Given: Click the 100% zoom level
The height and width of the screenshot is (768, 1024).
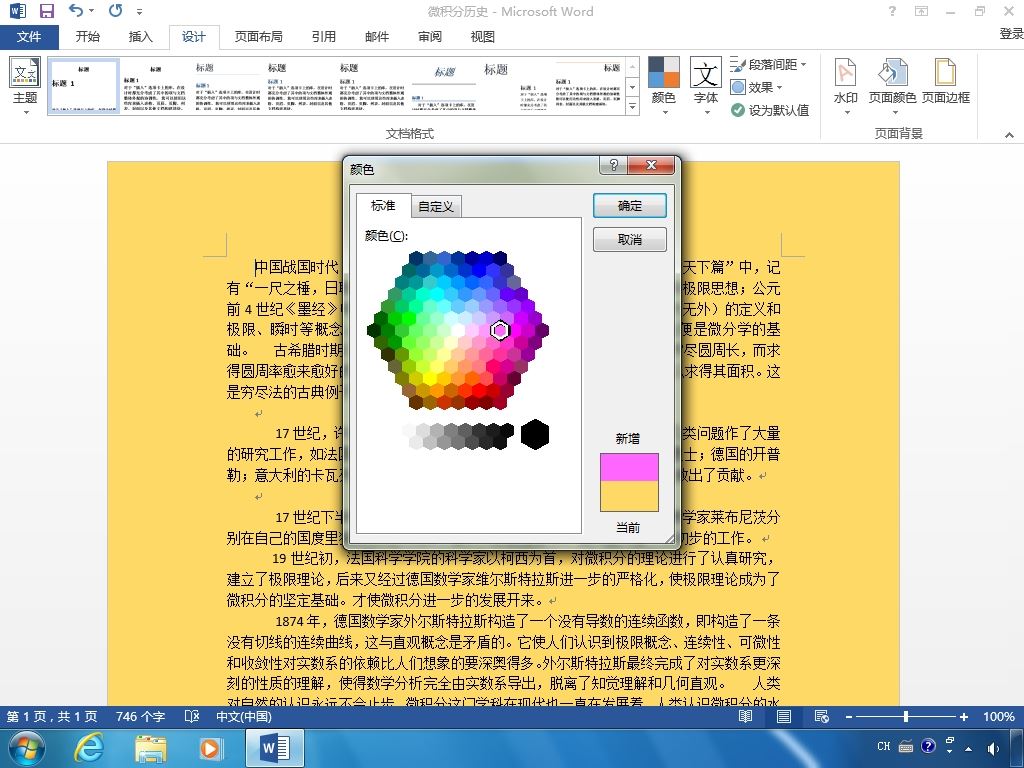Looking at the screenshot, I should 999,716.
